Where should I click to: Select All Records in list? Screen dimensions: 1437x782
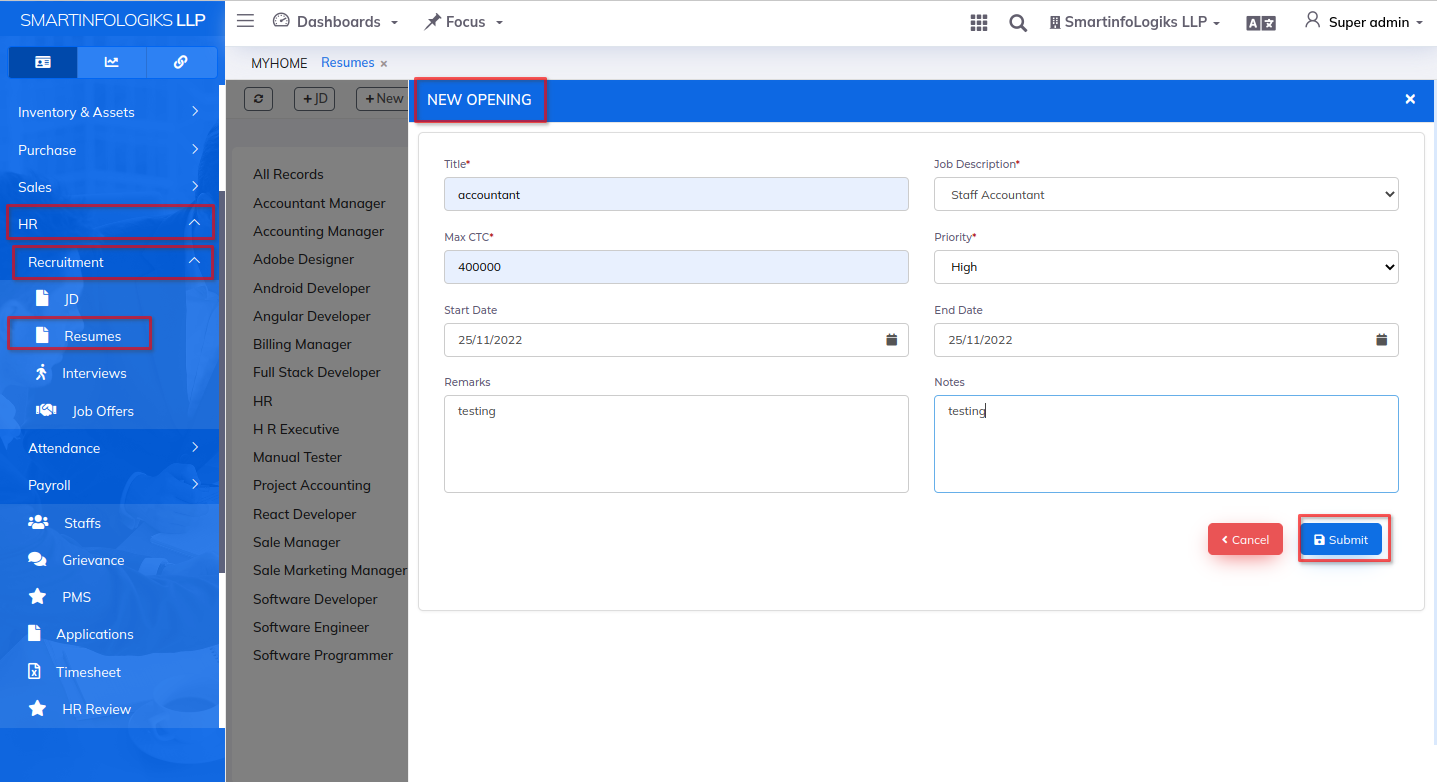288,174
